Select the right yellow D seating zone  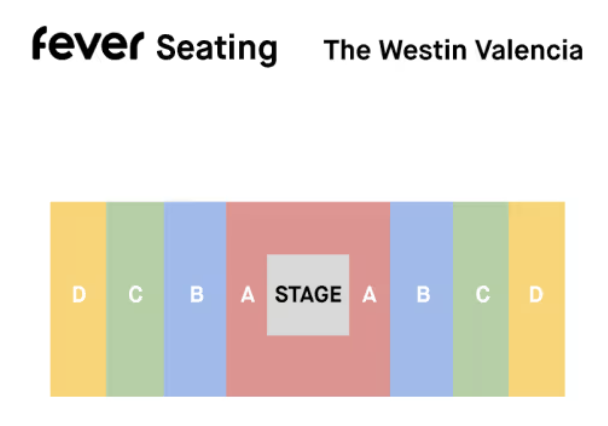pos(537,299)
